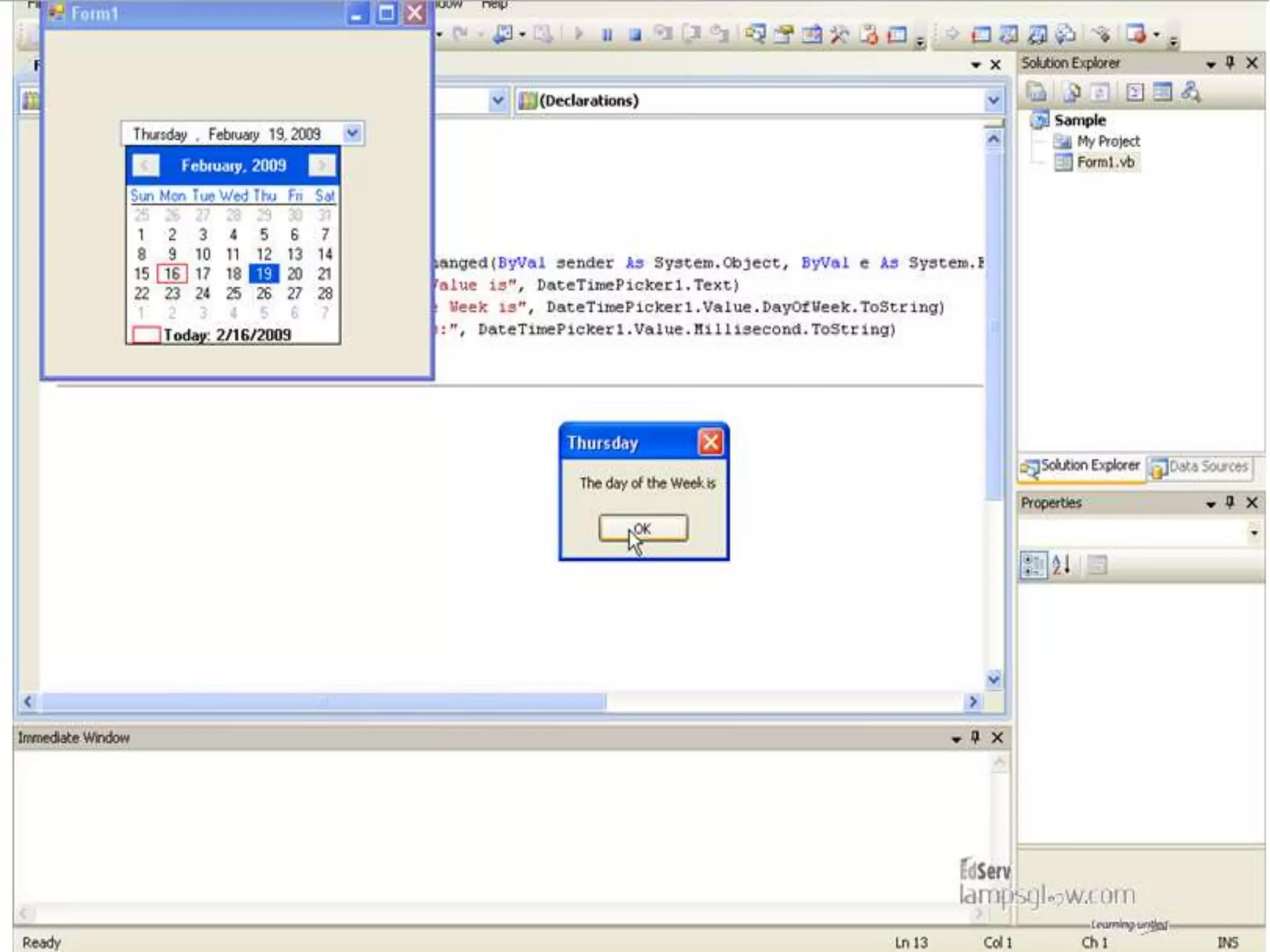The height and width of the screenshot is (952, 1270).
Task: Click the Error List toolbar icon
Action: pyautogui.click(x=869, y=34)
